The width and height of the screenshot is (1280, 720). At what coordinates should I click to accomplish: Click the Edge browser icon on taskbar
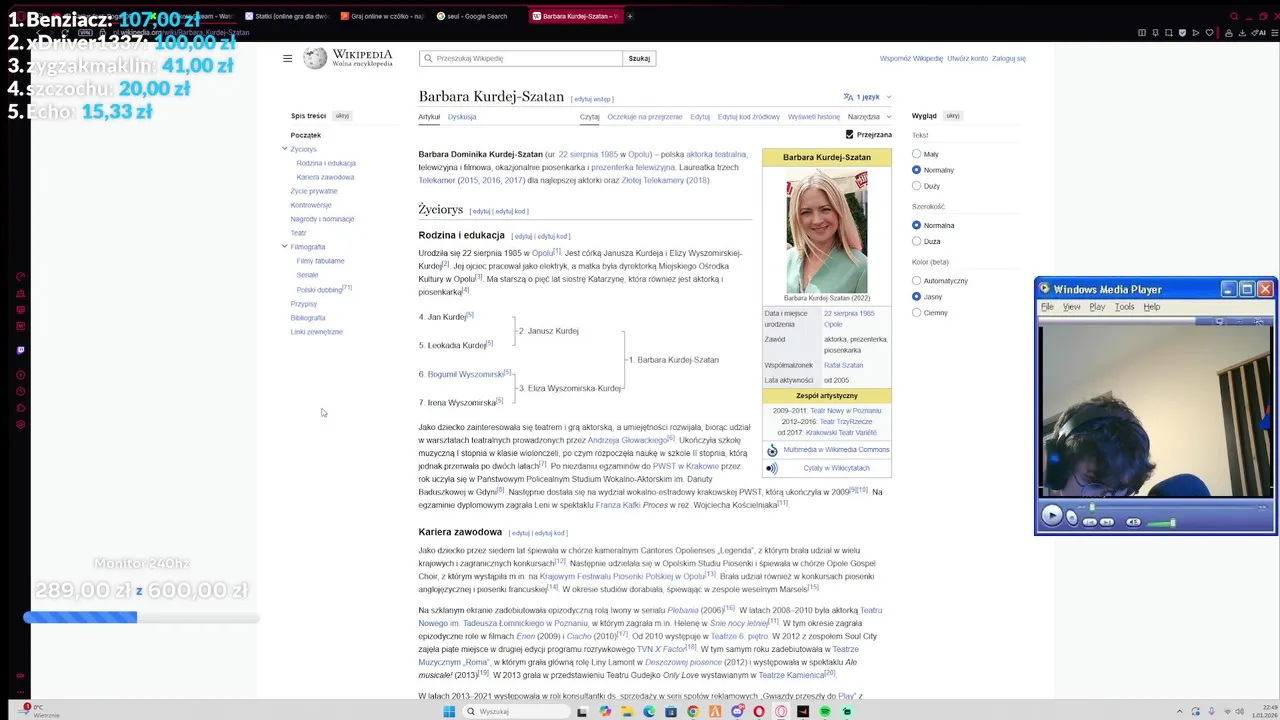point(649,711)
